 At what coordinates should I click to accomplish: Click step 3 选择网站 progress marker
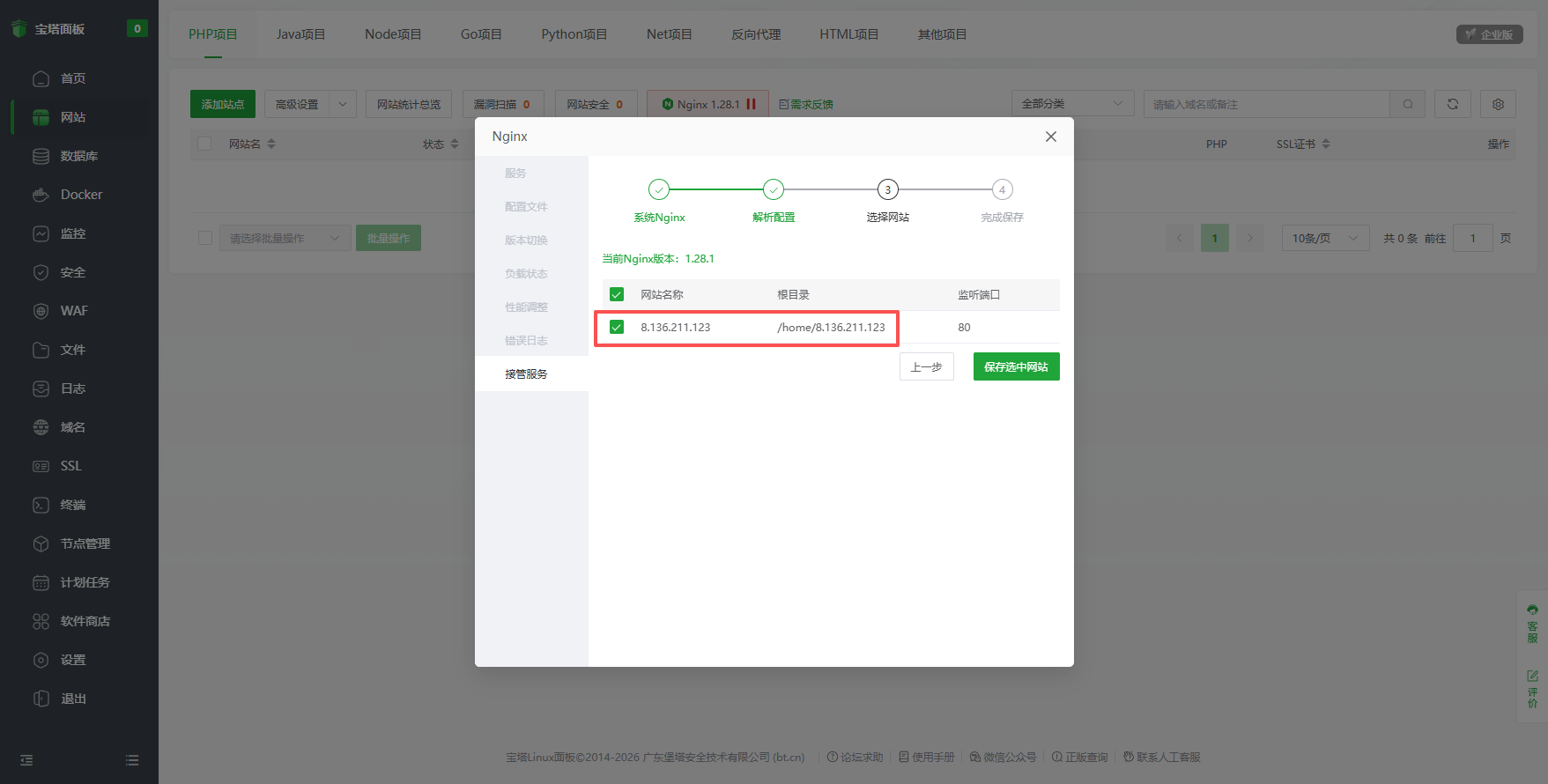pyautogui.click(x=887, y=189)
